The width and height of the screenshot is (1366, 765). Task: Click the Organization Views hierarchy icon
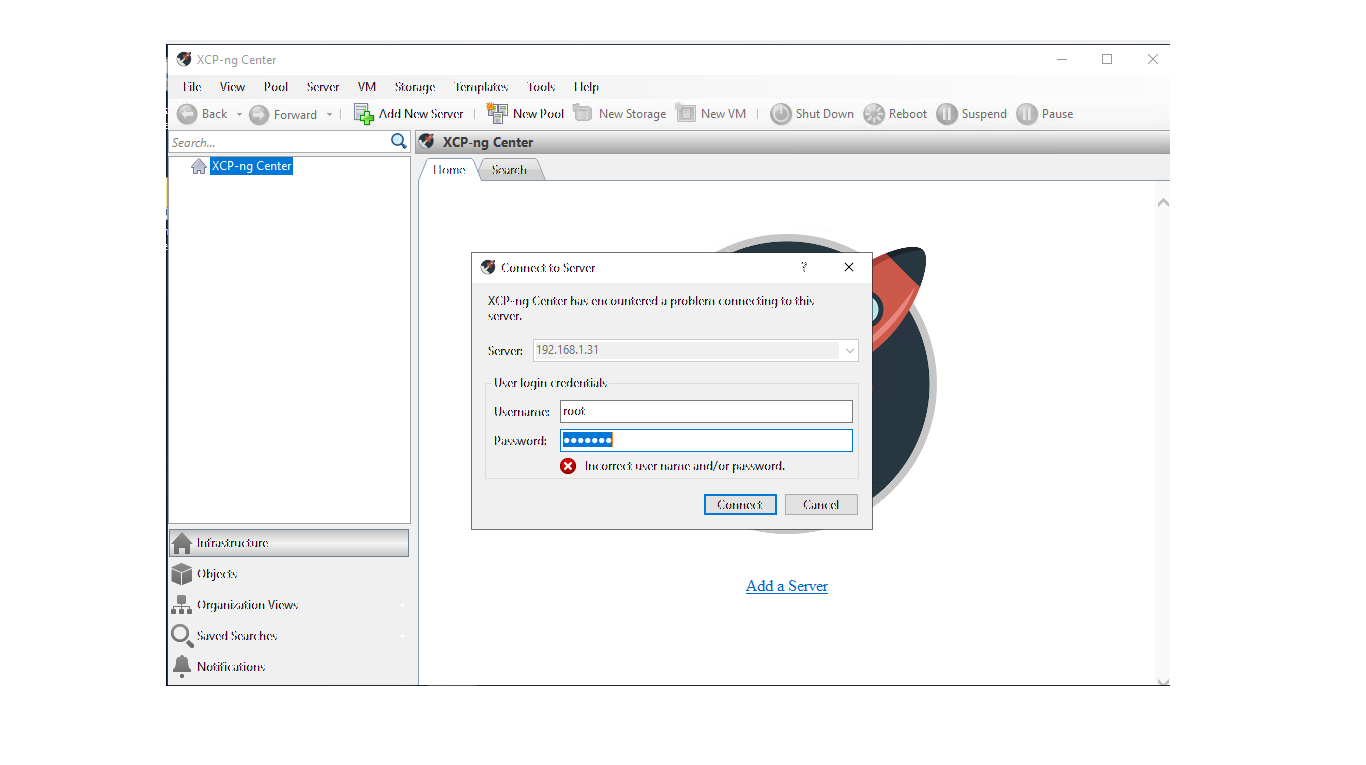182,605
